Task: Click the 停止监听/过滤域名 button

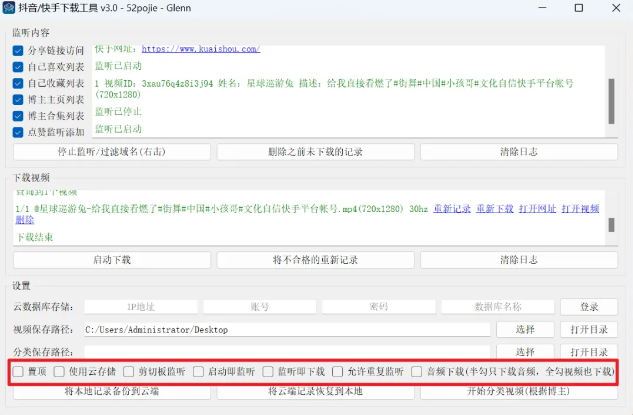Action: pyautogui.click(x=112, y=152)
